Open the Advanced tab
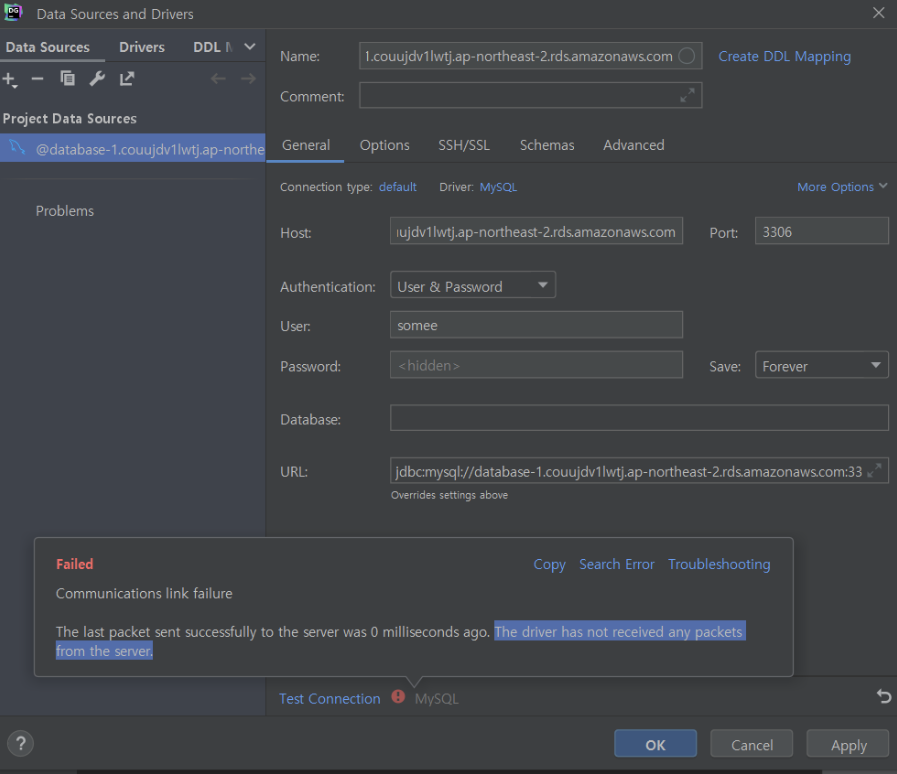The height and width of the screenshot is (774, 897). (633, 145)
